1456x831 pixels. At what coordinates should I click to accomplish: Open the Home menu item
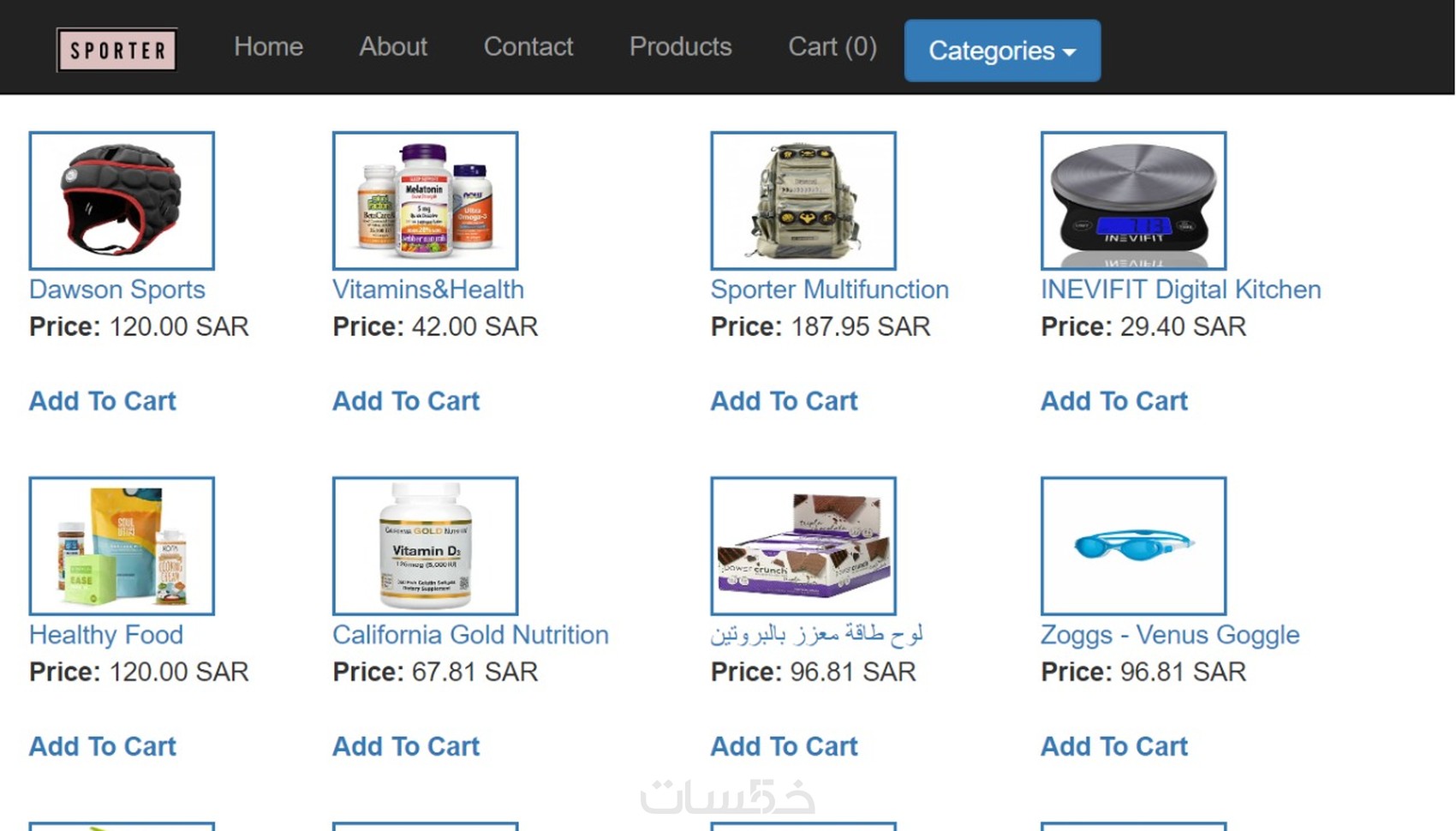[x=268, y=46]
